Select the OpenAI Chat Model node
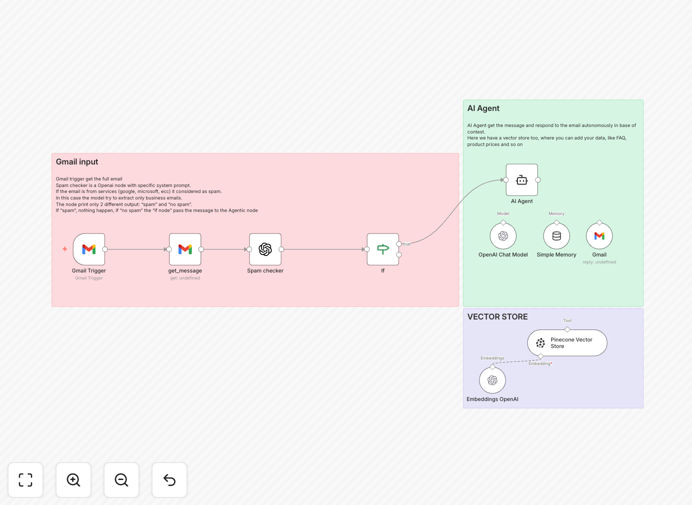692x505 pixels. tap(503, 236)
